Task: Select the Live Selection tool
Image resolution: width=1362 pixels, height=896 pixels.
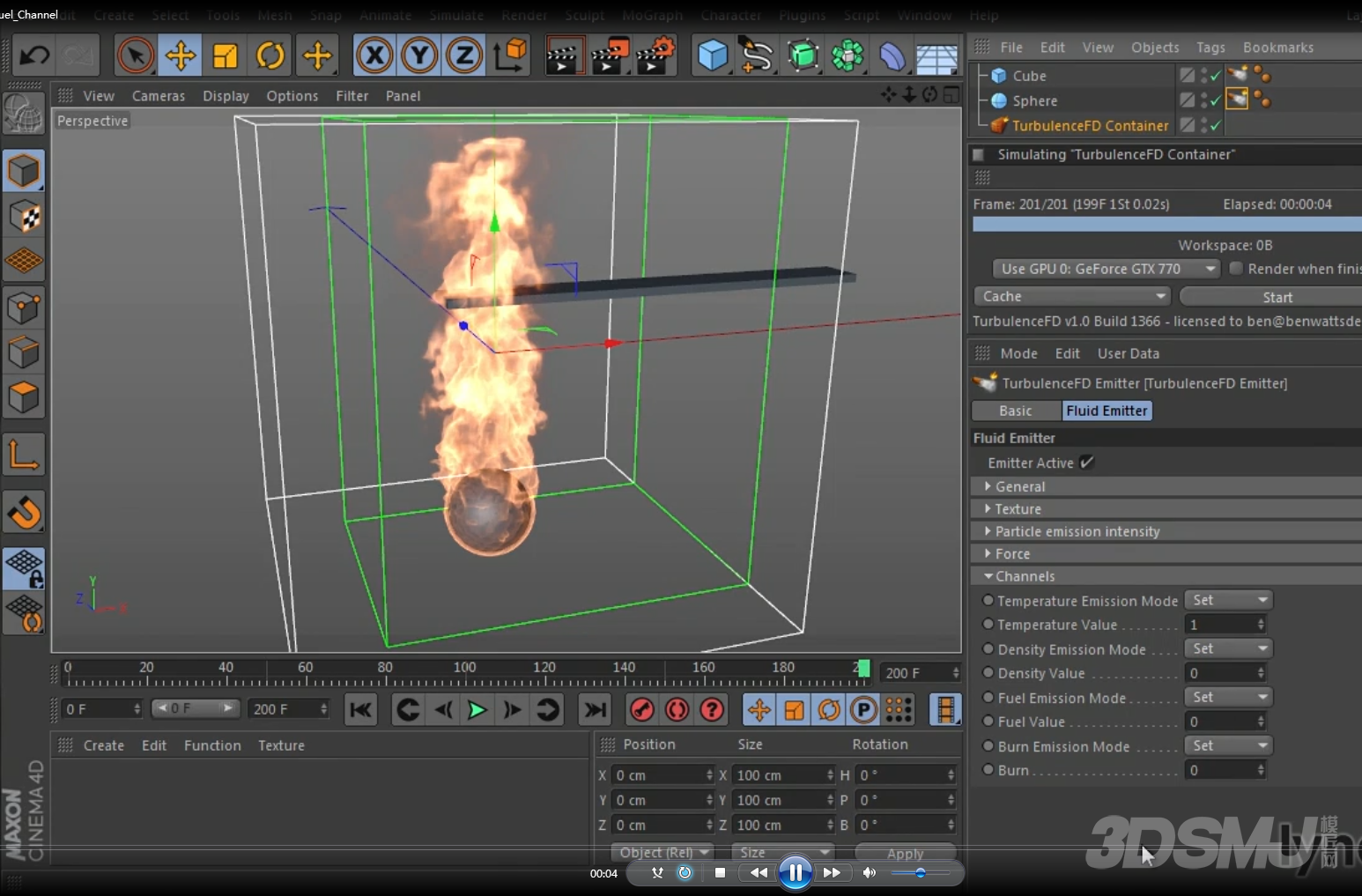Action: tap(136, 56)
